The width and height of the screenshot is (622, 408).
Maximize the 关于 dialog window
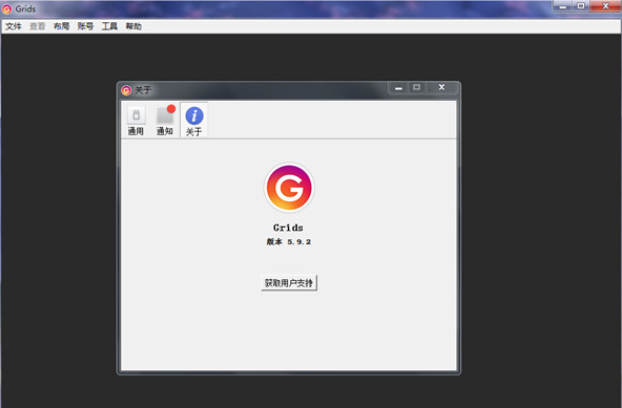coord(417,88)
